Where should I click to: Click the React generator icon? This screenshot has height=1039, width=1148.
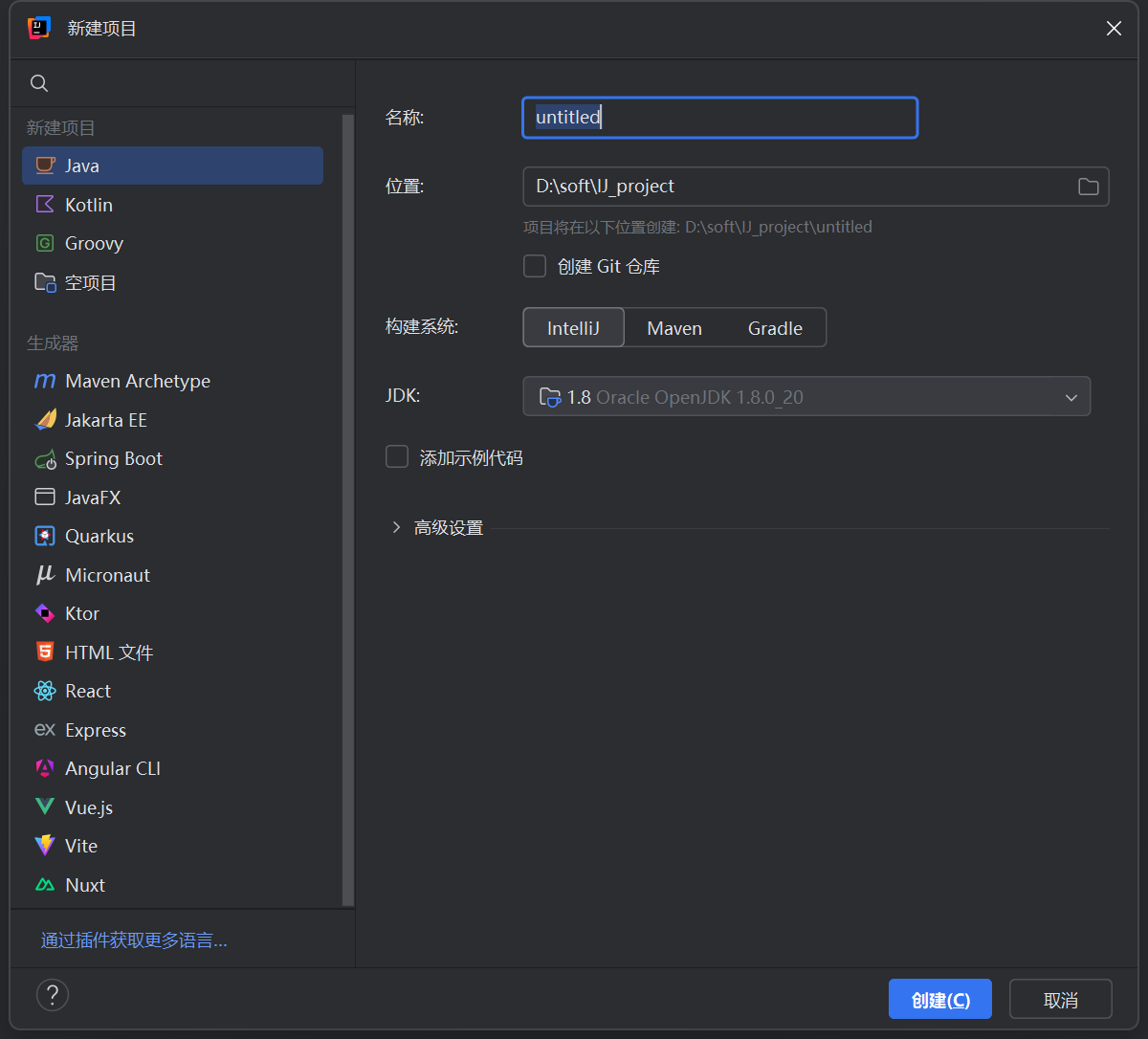[x=44, y=690]
